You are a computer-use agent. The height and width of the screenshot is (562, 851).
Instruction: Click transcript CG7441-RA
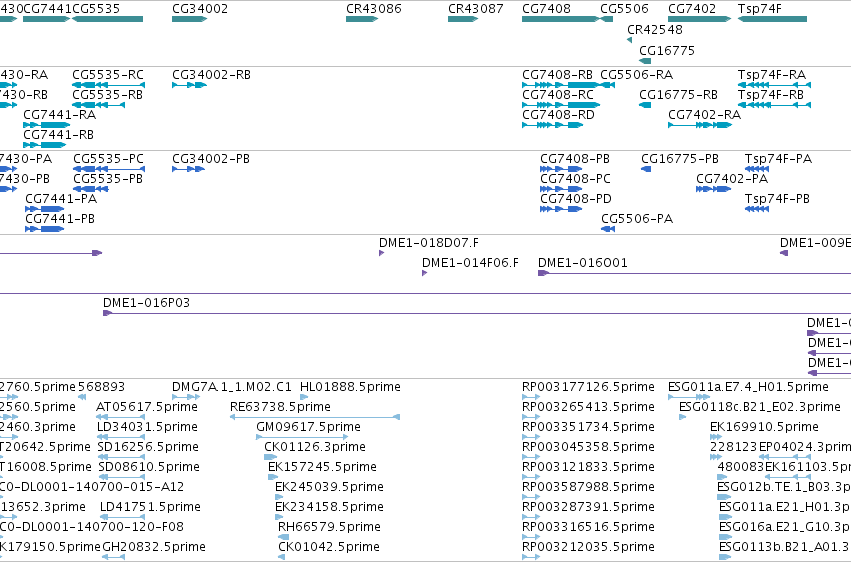[47, 125]
